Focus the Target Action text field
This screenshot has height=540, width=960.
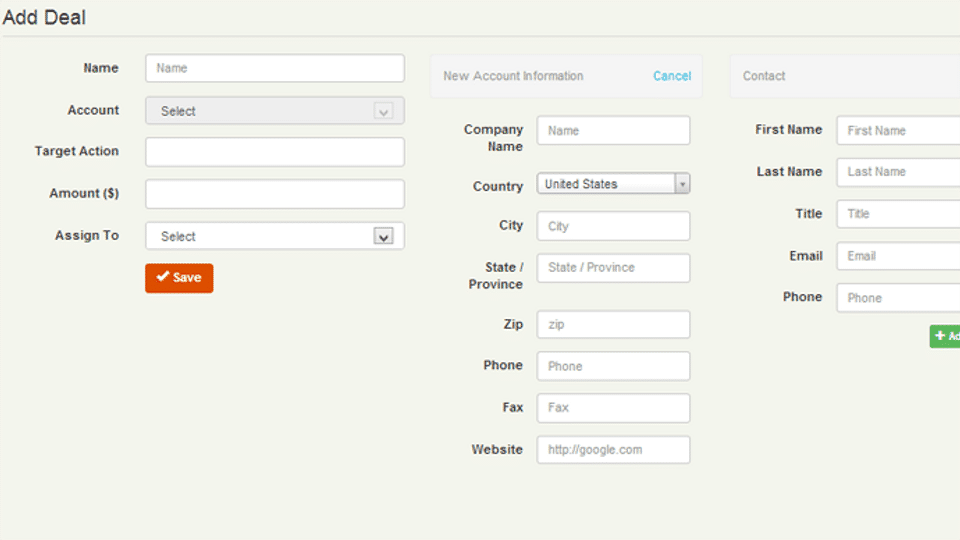274,152
